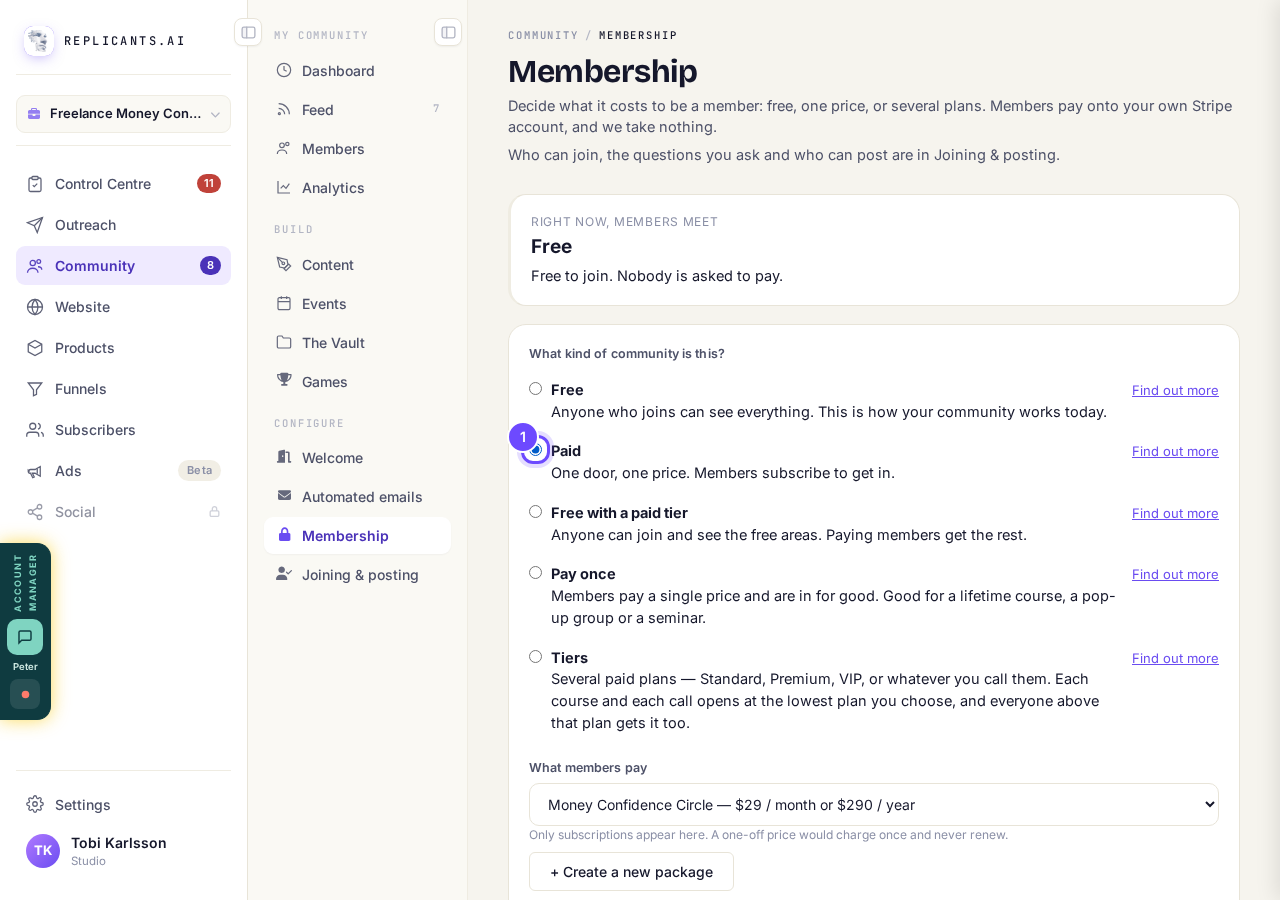Open Account Manager chat icon
1280x900 pixels.
pyautogui.click(x=25, y=637)
